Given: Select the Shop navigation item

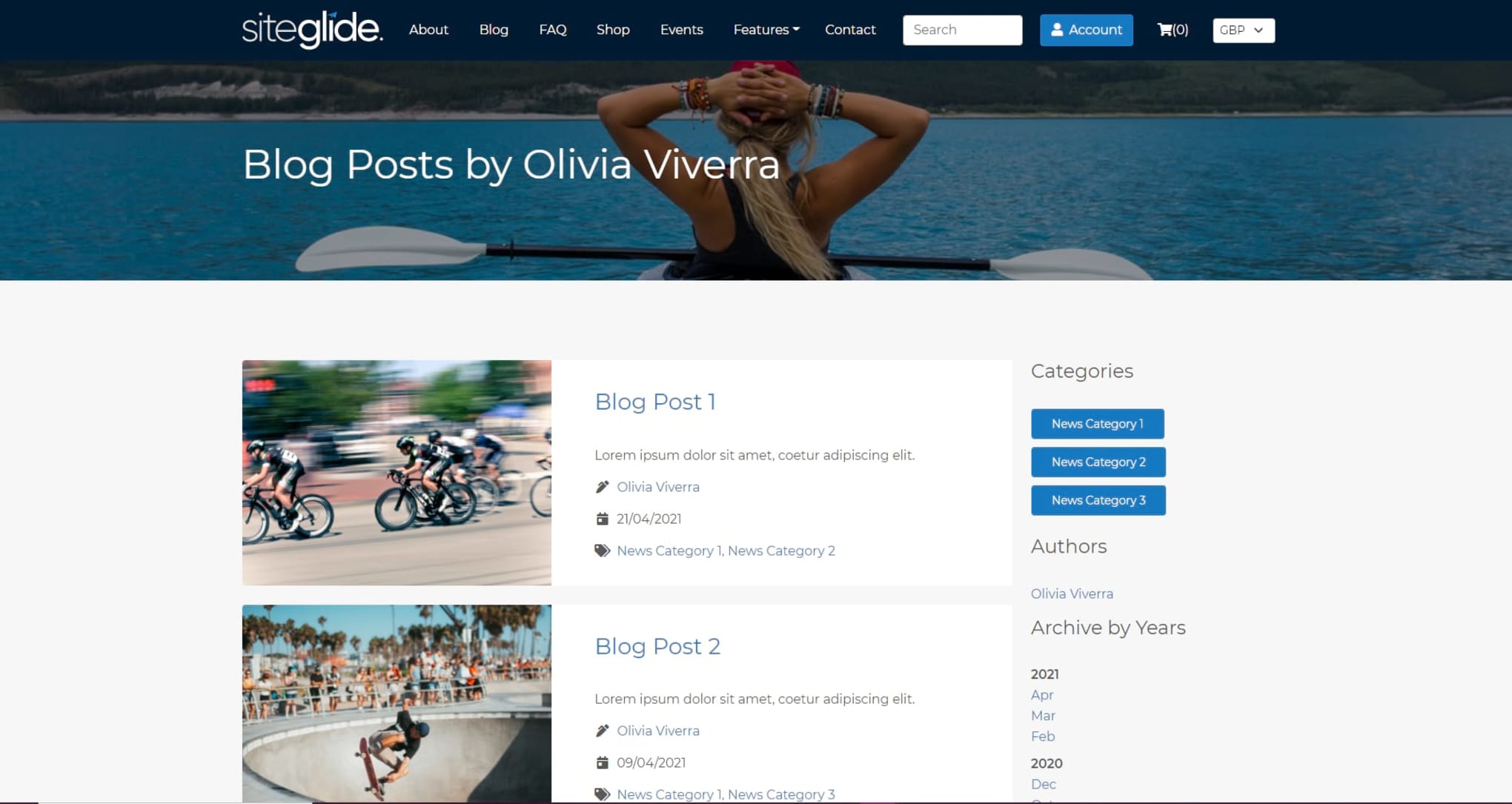Looking at the screenshot, I should (613, 30).
